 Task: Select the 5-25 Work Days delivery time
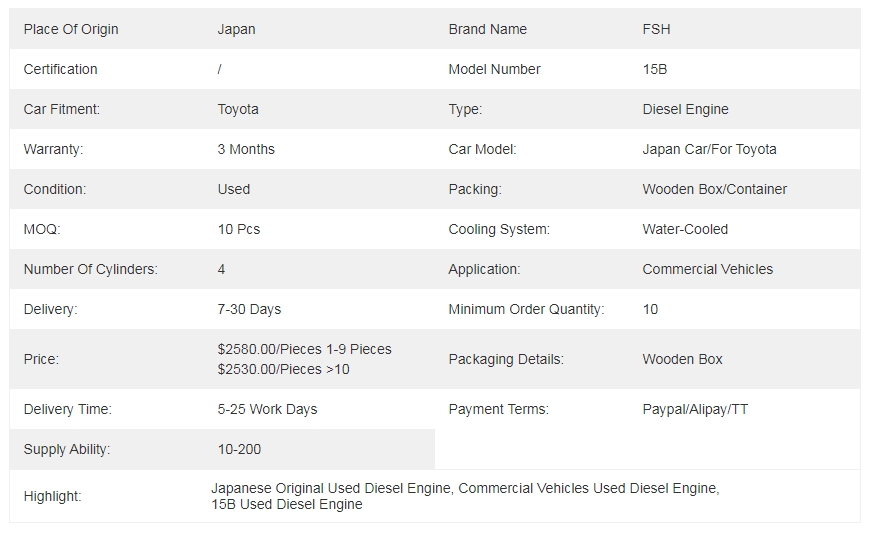[267, 409]
